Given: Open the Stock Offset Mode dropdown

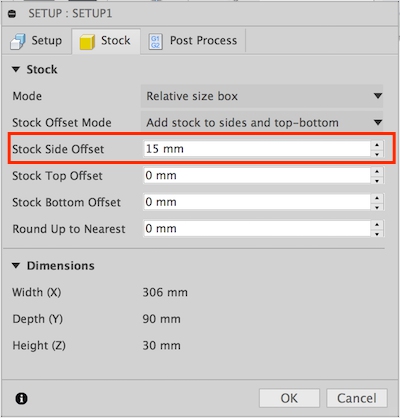Looking at the screenshot, I should click(262, 122).
